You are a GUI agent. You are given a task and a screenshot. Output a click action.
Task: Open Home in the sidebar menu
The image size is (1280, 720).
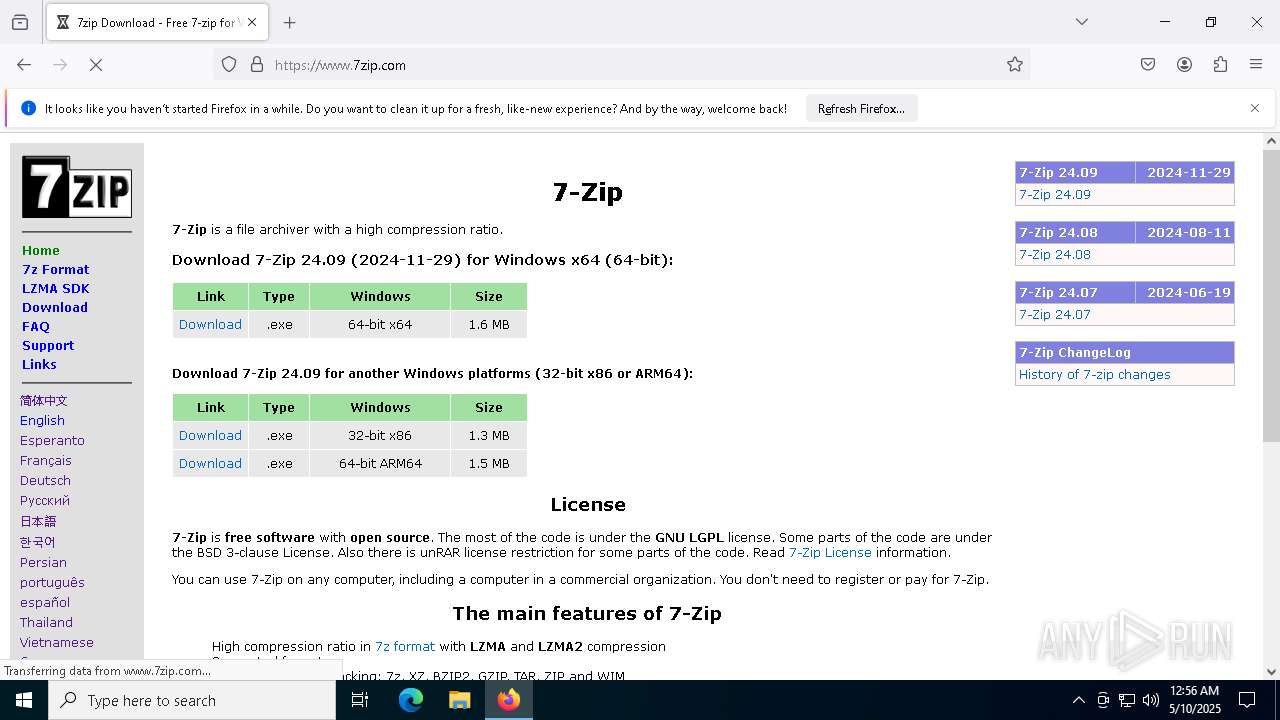[x=41, y=250]
